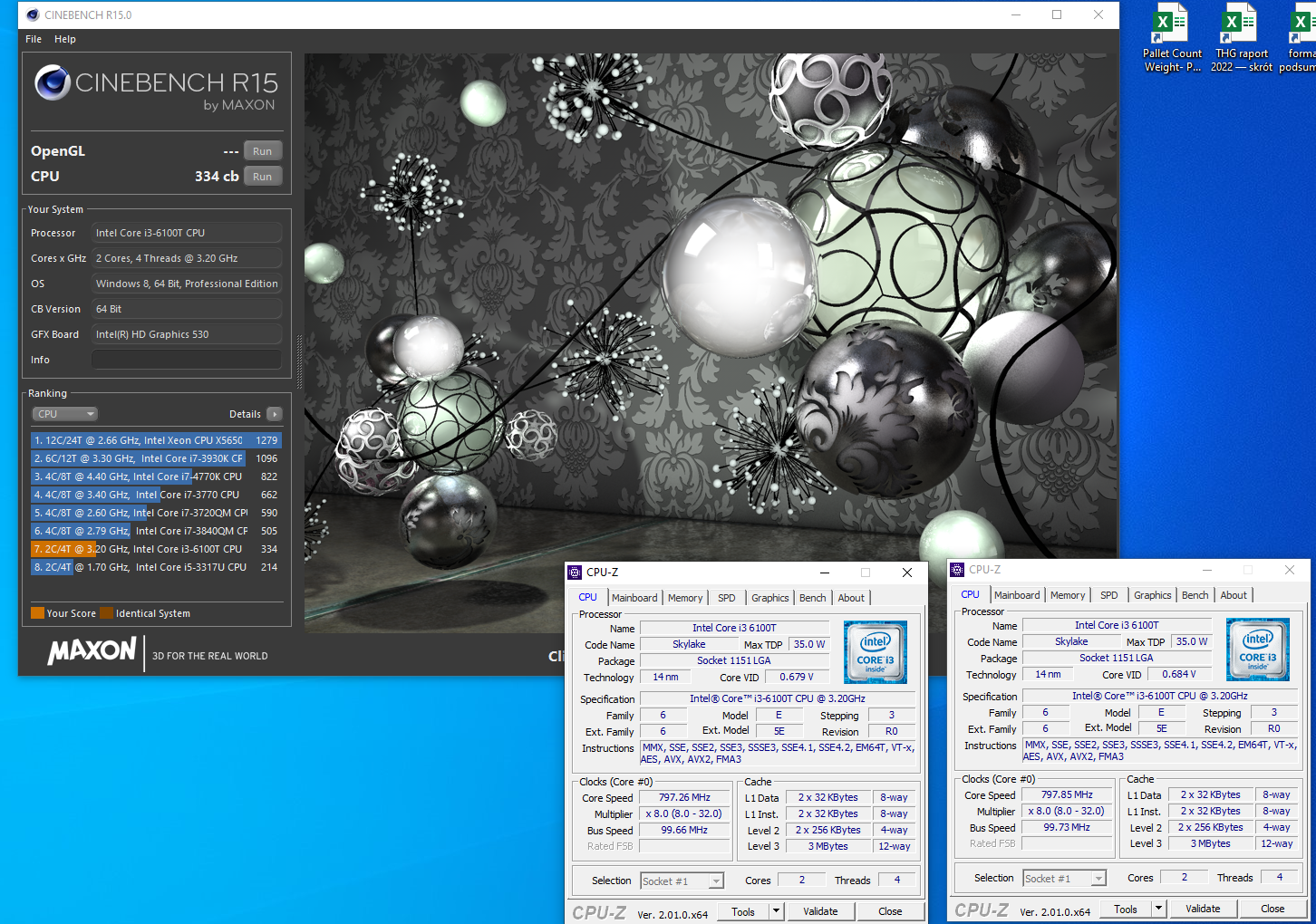Click the Cinebench R15 logo icon
Image resolution: width=1316 pixels, height=924 pixels.
click(53, 82)
